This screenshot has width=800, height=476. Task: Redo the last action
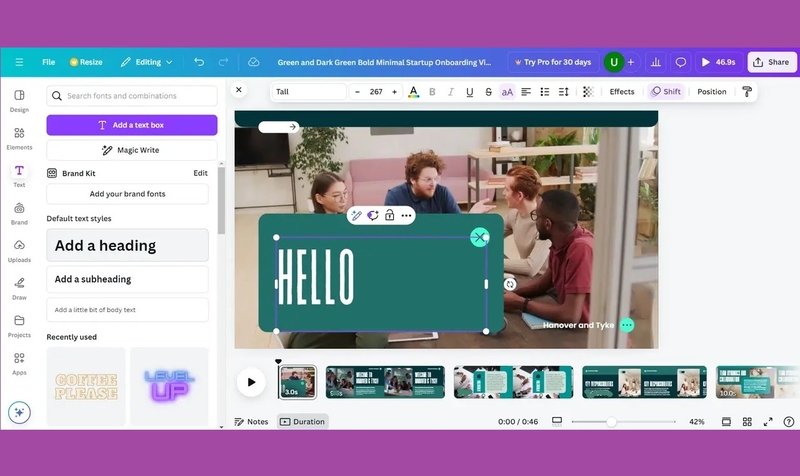point(223,62)
